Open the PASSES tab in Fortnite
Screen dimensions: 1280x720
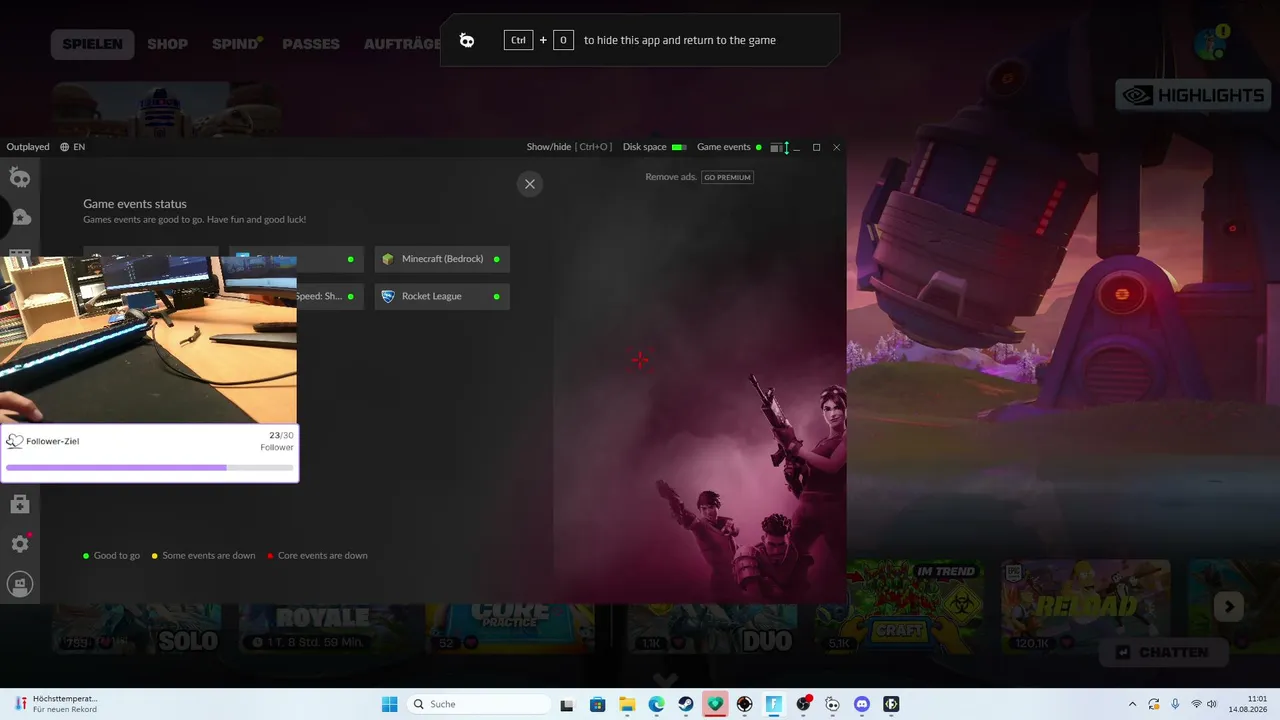click(311, 44)
